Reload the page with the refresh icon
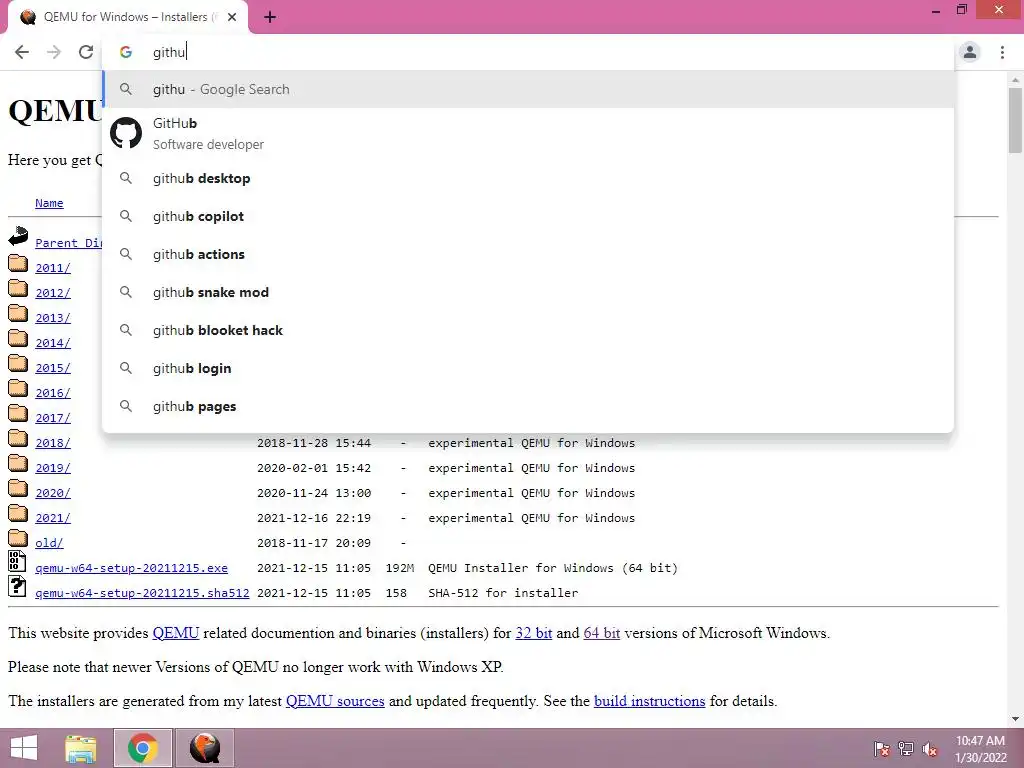Image resolution: width=1024 pixels, height=768 pixels. click(86, 52)
